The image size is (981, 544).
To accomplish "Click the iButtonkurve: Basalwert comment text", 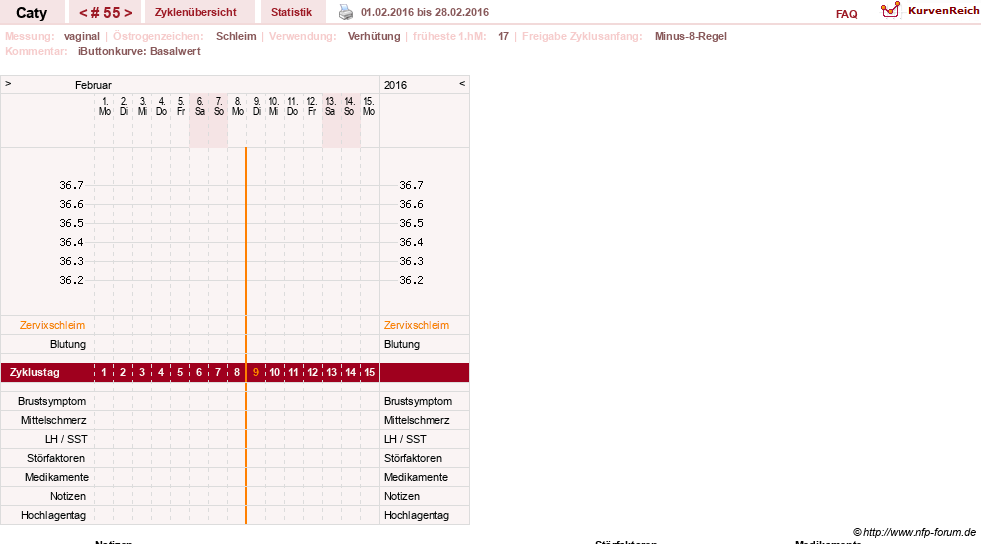I will pyautogui.click(x=139, y=51).
